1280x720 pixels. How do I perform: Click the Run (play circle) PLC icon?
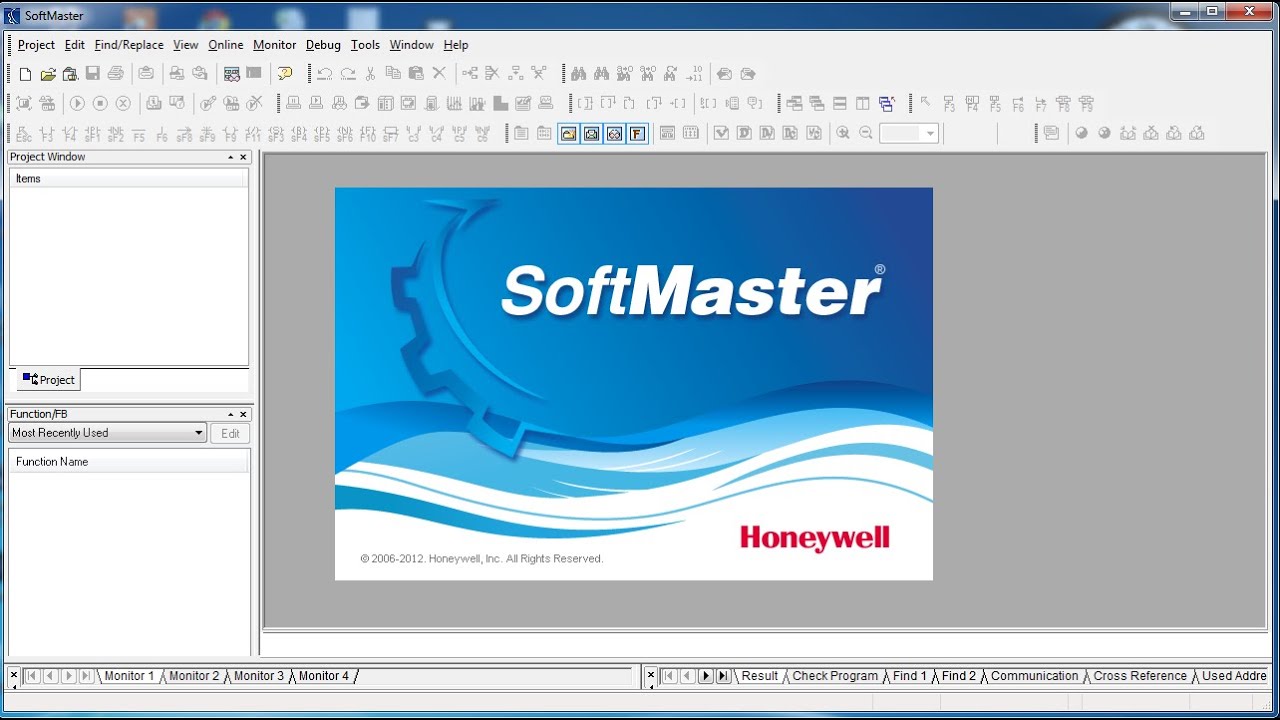point(77,103)
